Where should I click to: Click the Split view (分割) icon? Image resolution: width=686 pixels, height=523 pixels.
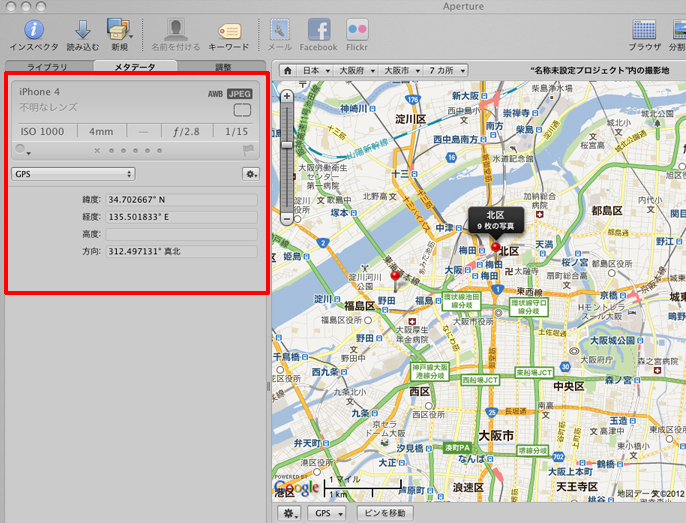point(679,30)
